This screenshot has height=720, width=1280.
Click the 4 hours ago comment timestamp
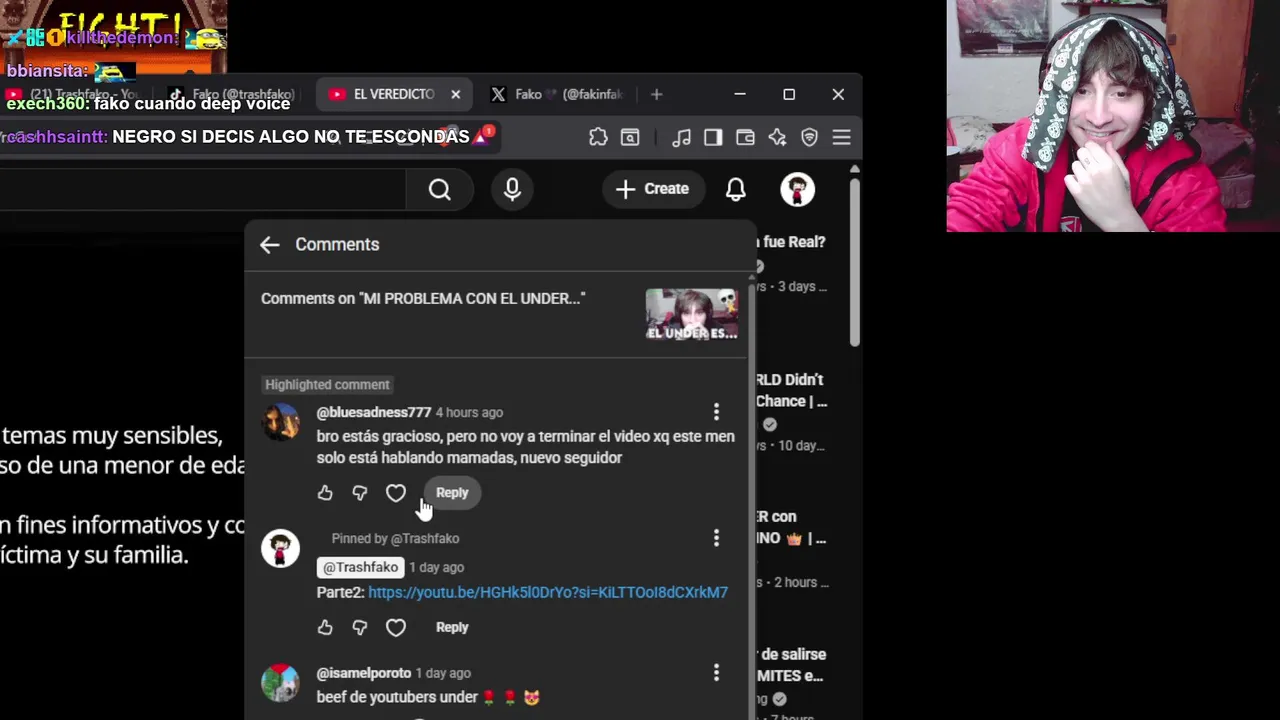[469, 413]
